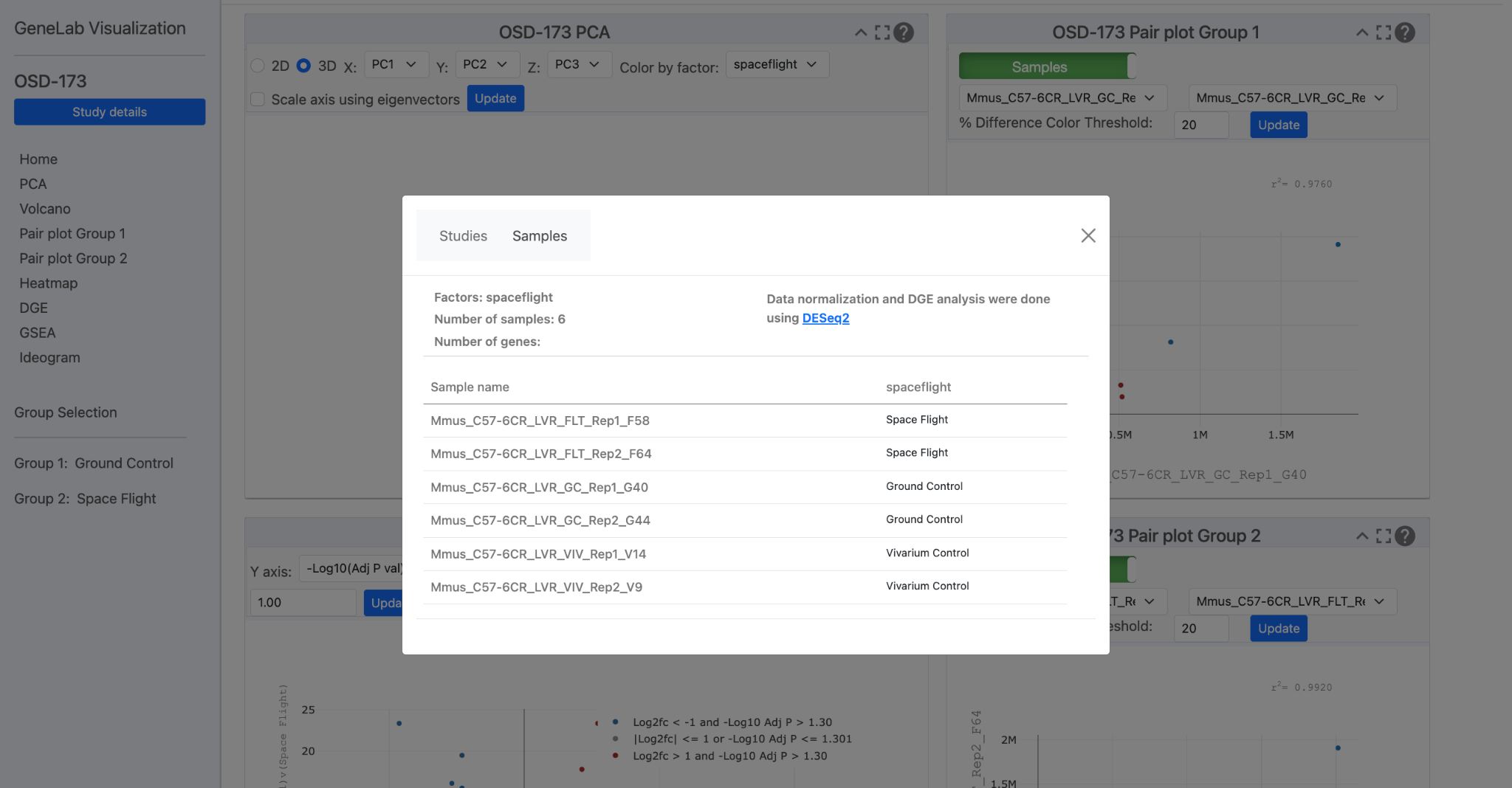
Task: Open help for the PCA panel
Action: [904, 32]
